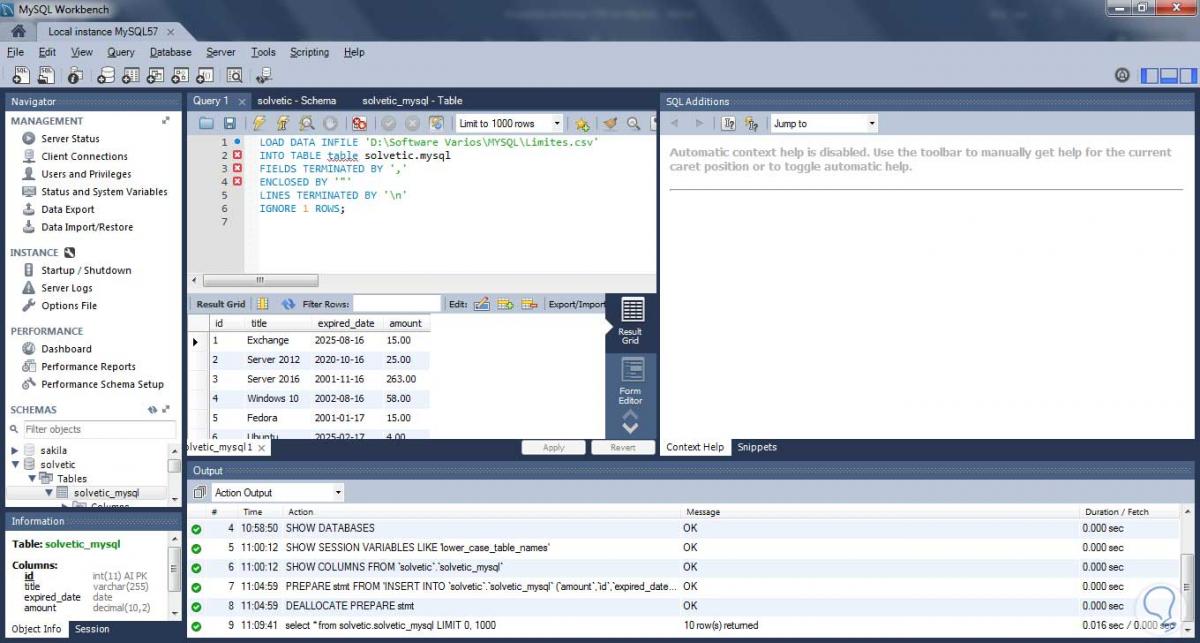Execute statement under cursor icon
The width and height of the screenshot is (1200, 643).
coord(283,123)
